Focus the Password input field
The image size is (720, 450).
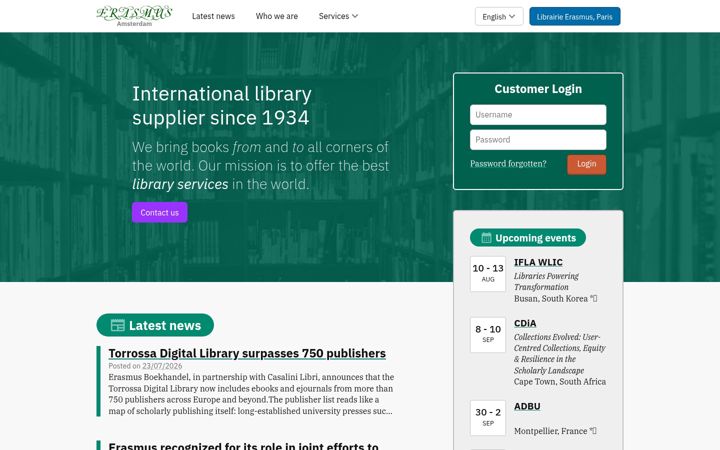coord(538,140)
